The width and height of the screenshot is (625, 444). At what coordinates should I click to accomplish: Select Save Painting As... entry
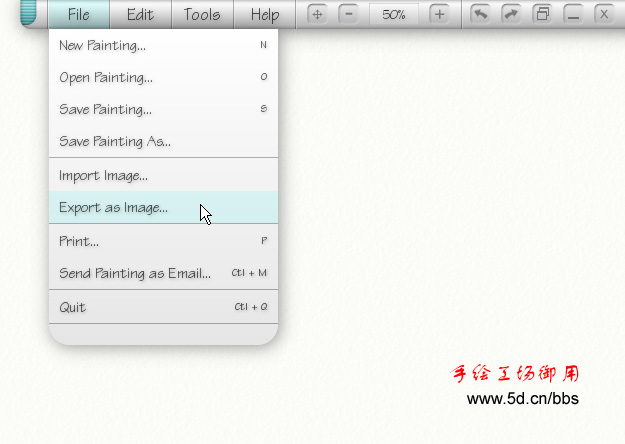pos(163,141)
